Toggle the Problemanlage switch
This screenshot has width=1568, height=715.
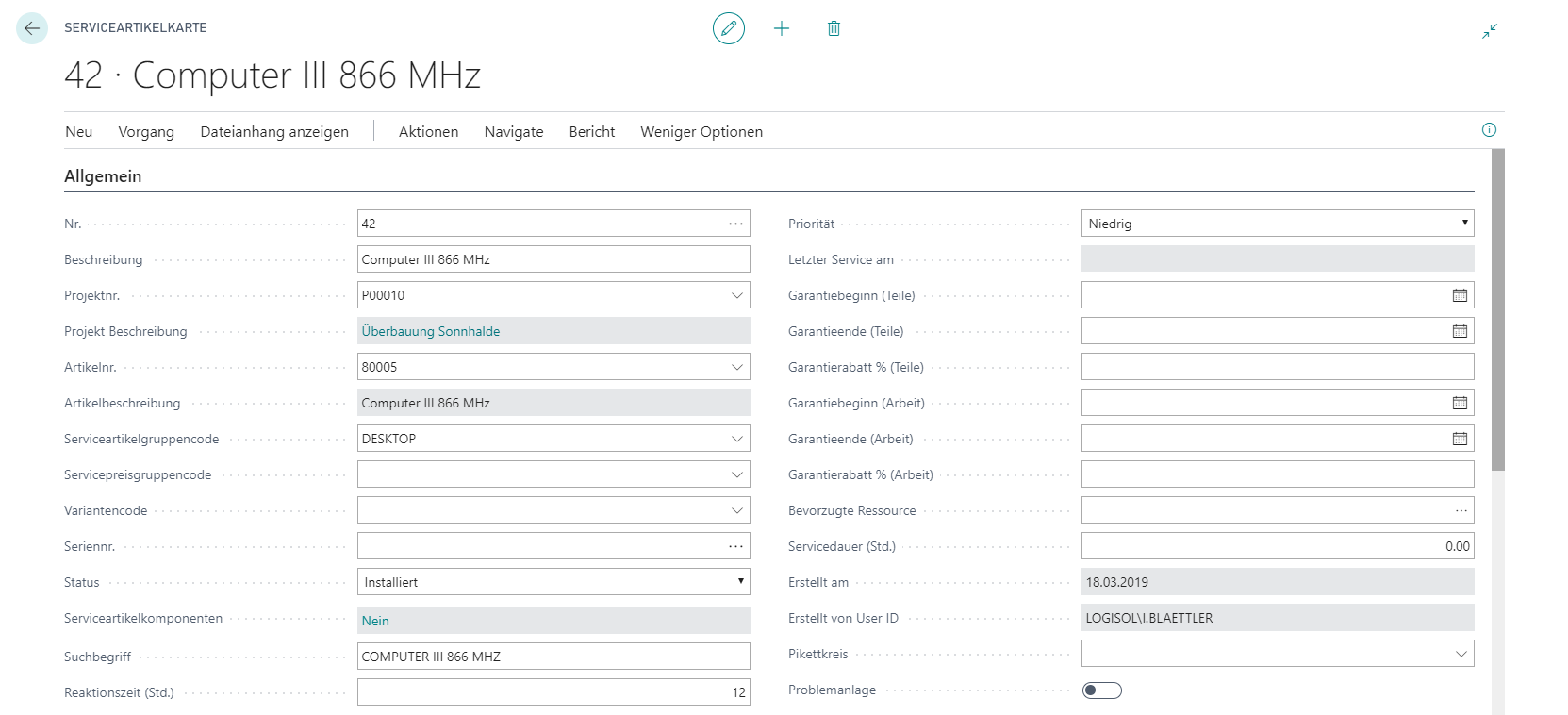point(1101,690)
